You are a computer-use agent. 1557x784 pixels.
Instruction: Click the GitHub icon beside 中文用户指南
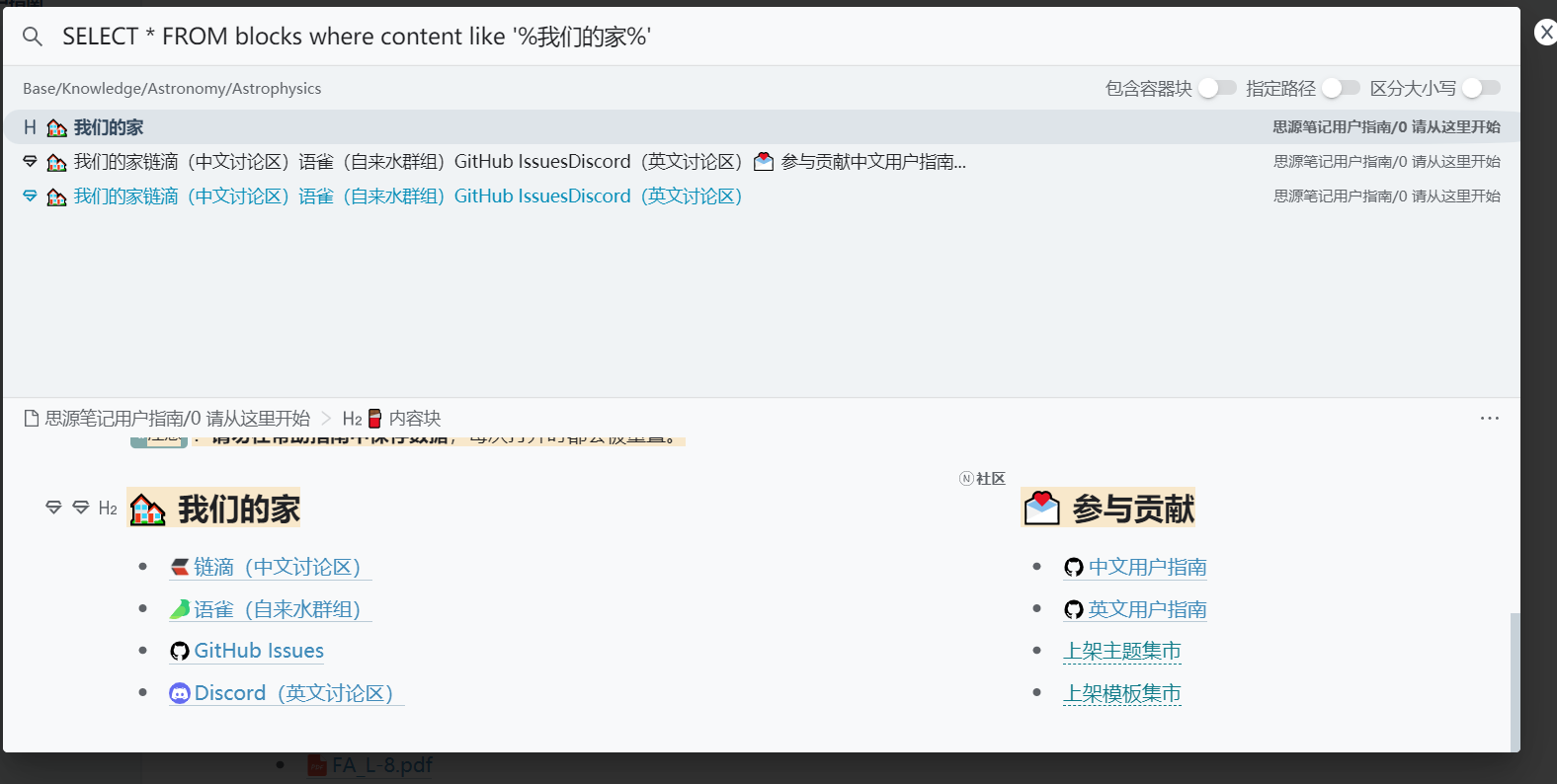pyautogui.click(x=1074, y=567)
